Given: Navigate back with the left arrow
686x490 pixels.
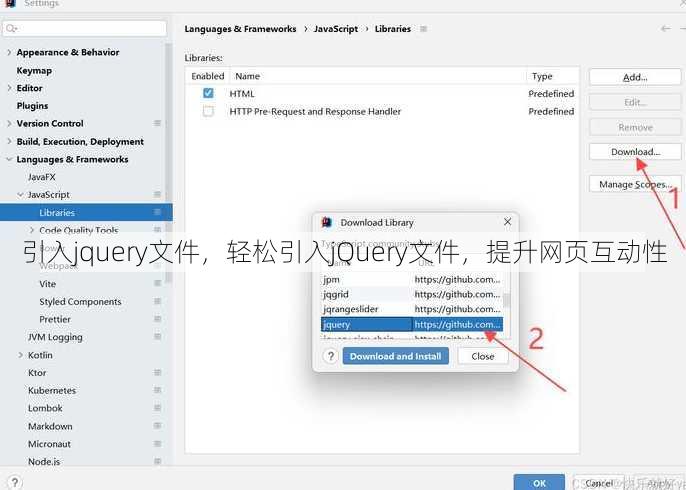Looking at the screenshot, I should [665, 29].
